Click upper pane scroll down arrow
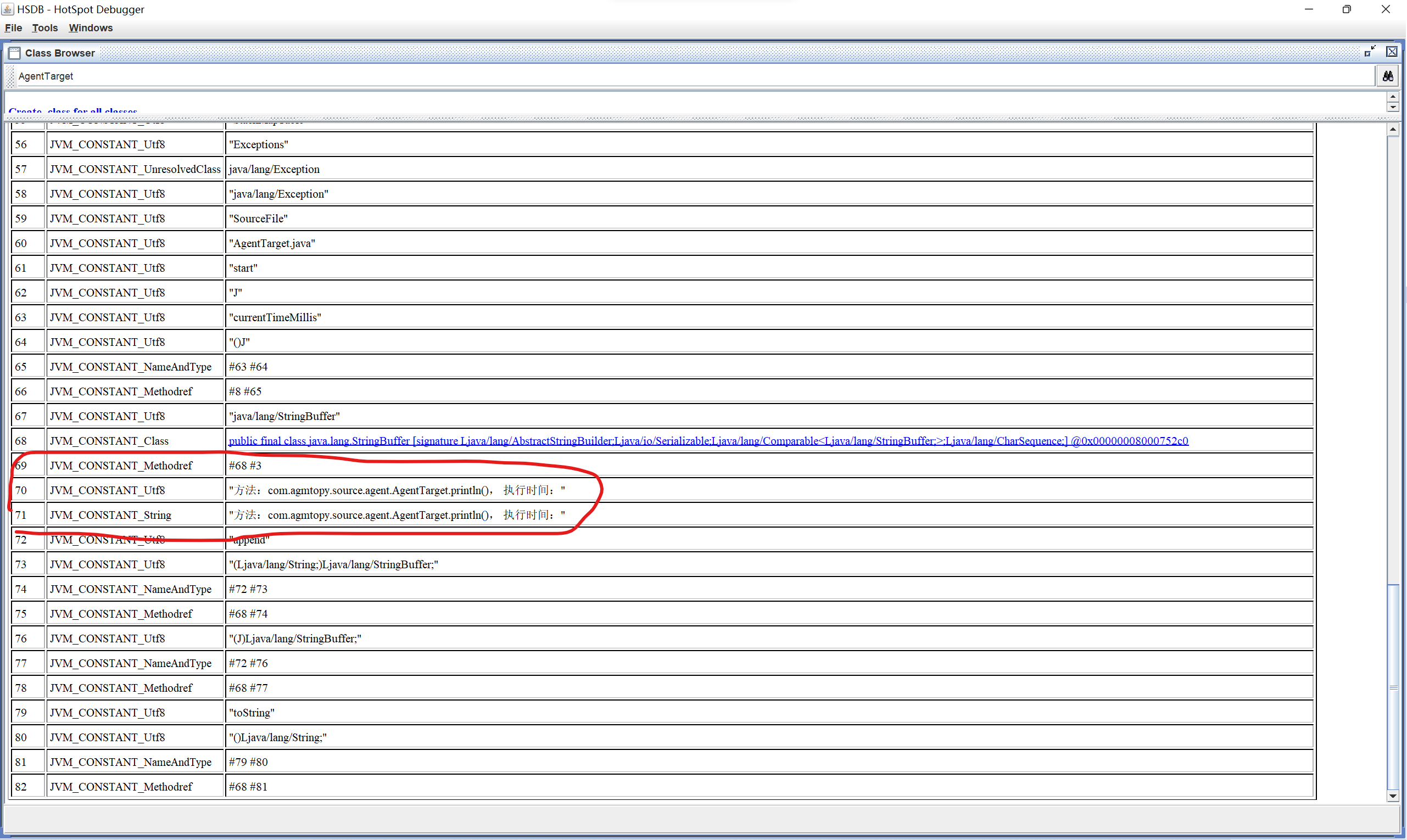1407x840 pixels. tap(1392, 107)
